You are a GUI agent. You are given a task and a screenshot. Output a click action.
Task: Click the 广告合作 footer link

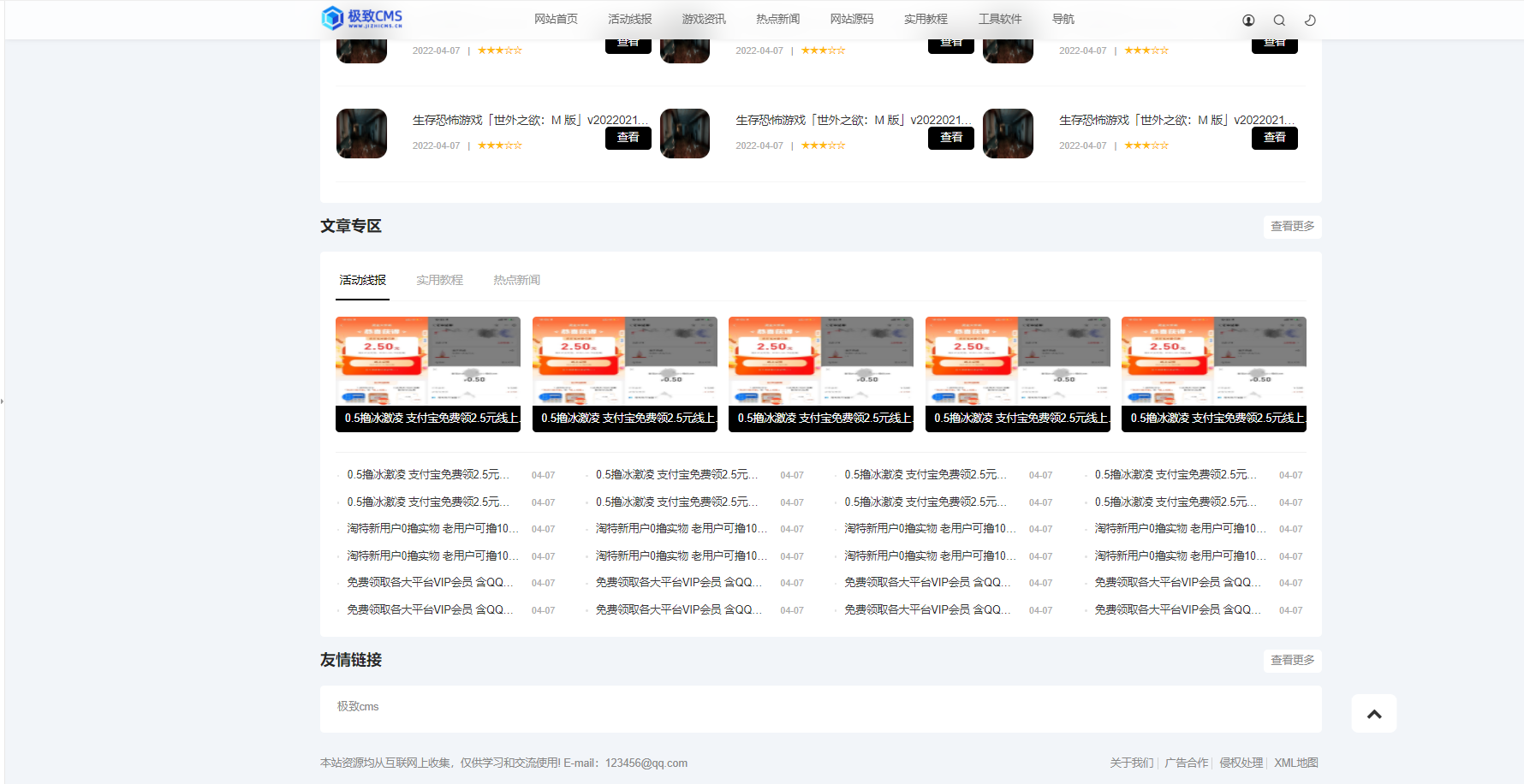coord(1186,763)
